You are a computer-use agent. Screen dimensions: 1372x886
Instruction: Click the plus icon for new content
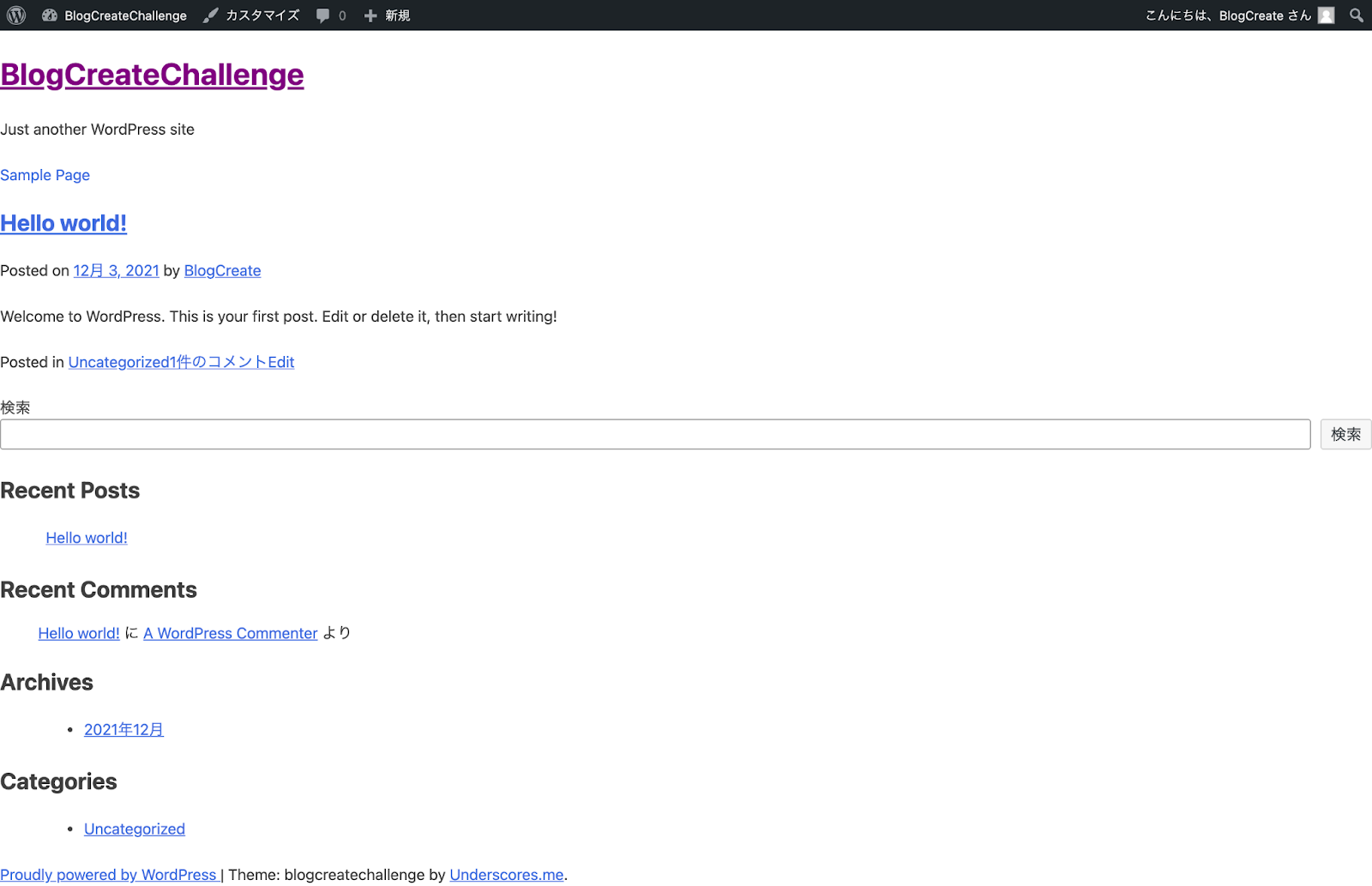tap(370, 15)
